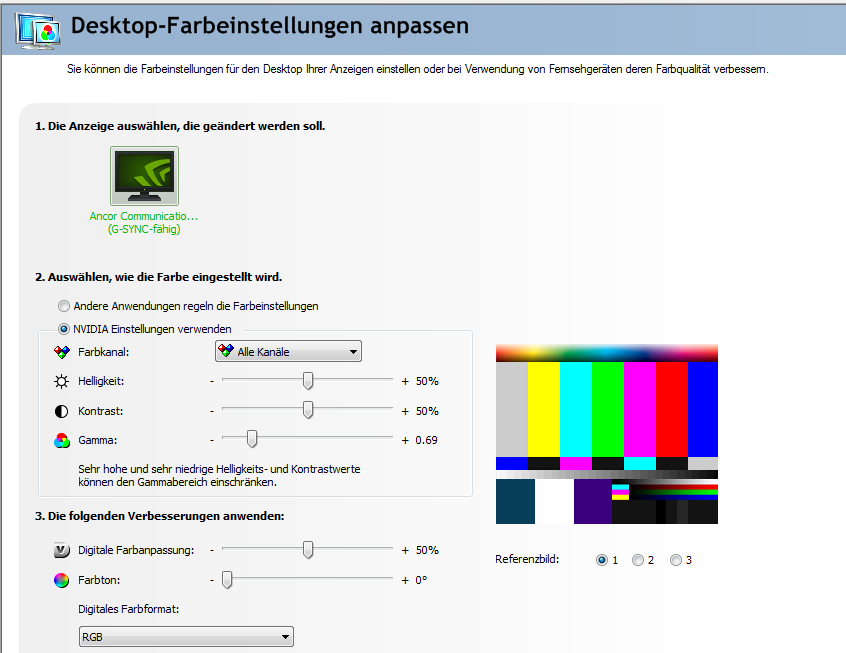The width and height of the screenshot is (846, 653).
Task: Click the Farbkanal RGB gems icon
Action: 62,352
